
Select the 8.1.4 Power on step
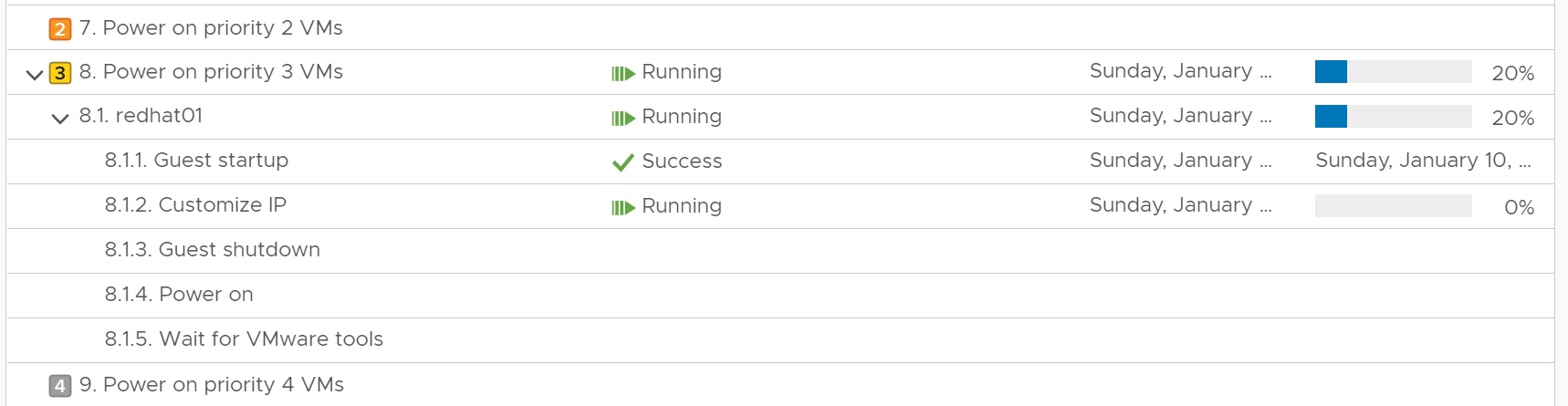179,295
